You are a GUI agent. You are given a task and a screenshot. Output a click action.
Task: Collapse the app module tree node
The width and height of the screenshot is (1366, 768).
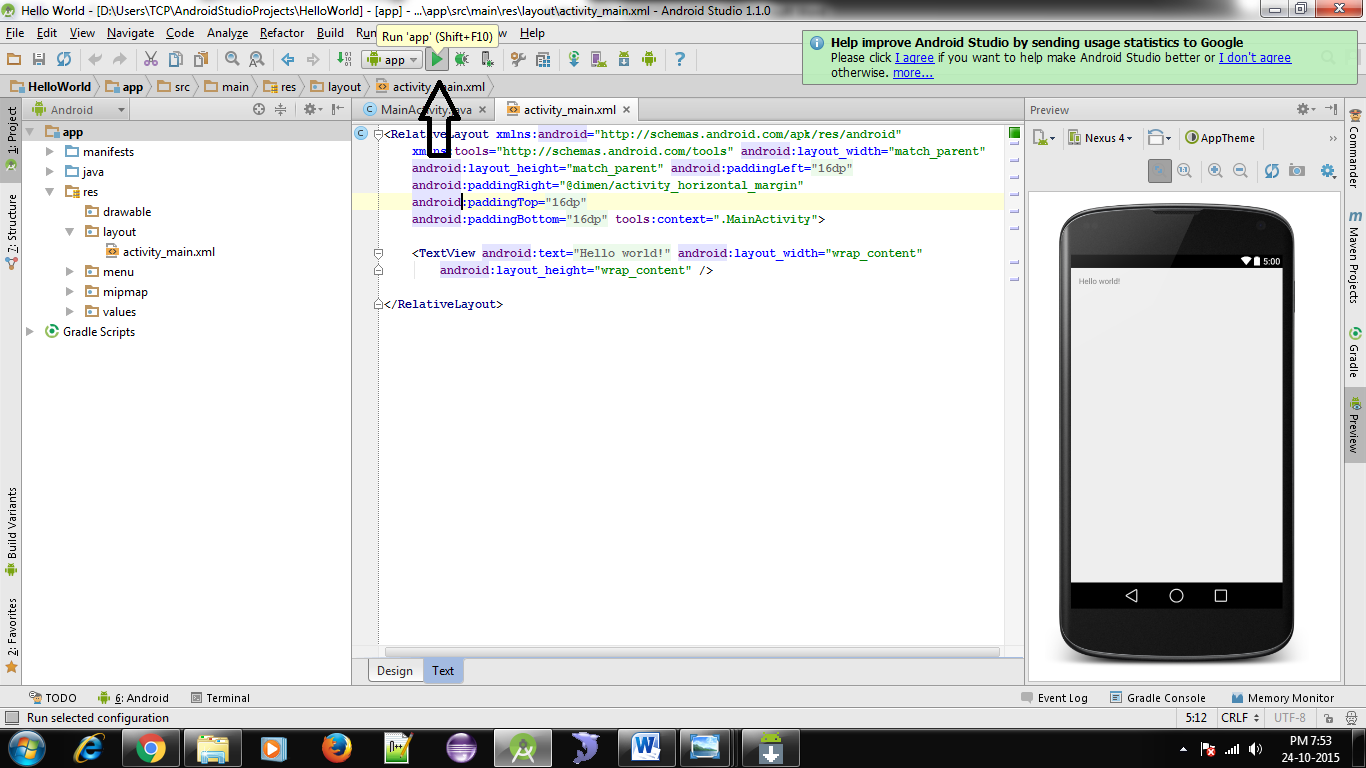click(31, 132)
